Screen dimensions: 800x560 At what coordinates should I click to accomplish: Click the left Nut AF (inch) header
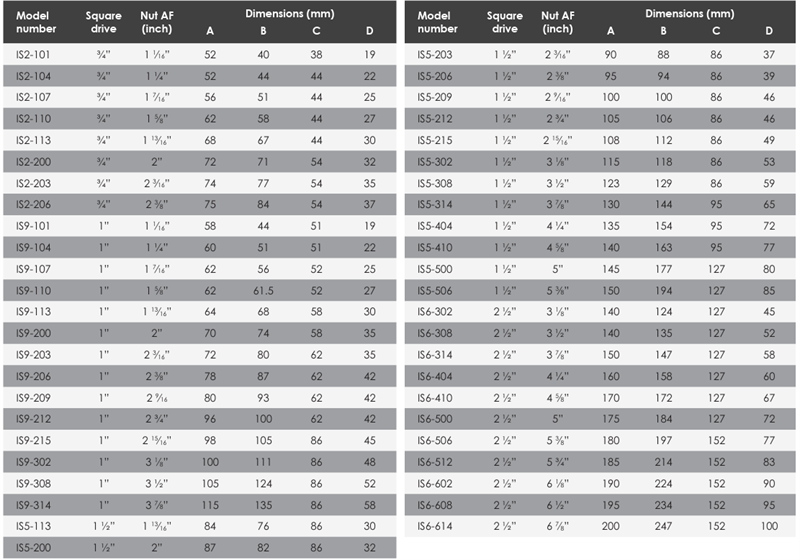(157, 22)
